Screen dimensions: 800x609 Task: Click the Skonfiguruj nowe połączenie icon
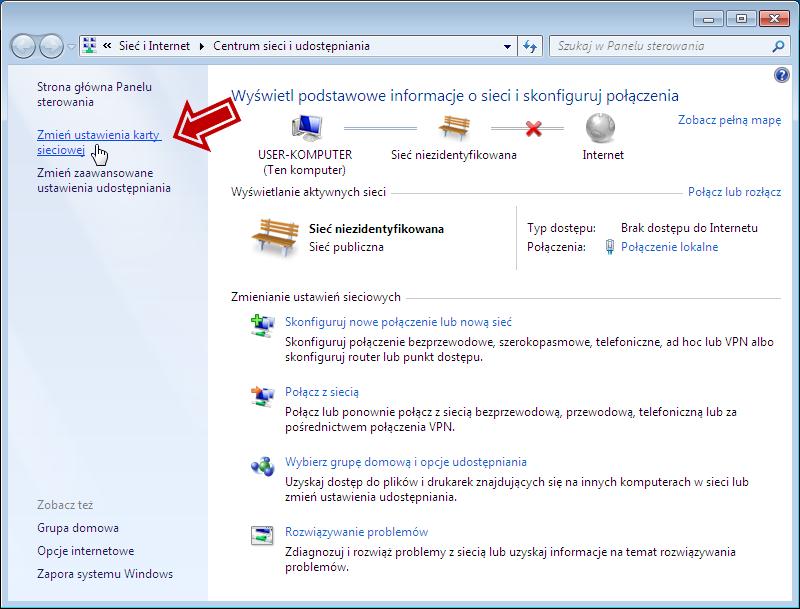point(262,324)
